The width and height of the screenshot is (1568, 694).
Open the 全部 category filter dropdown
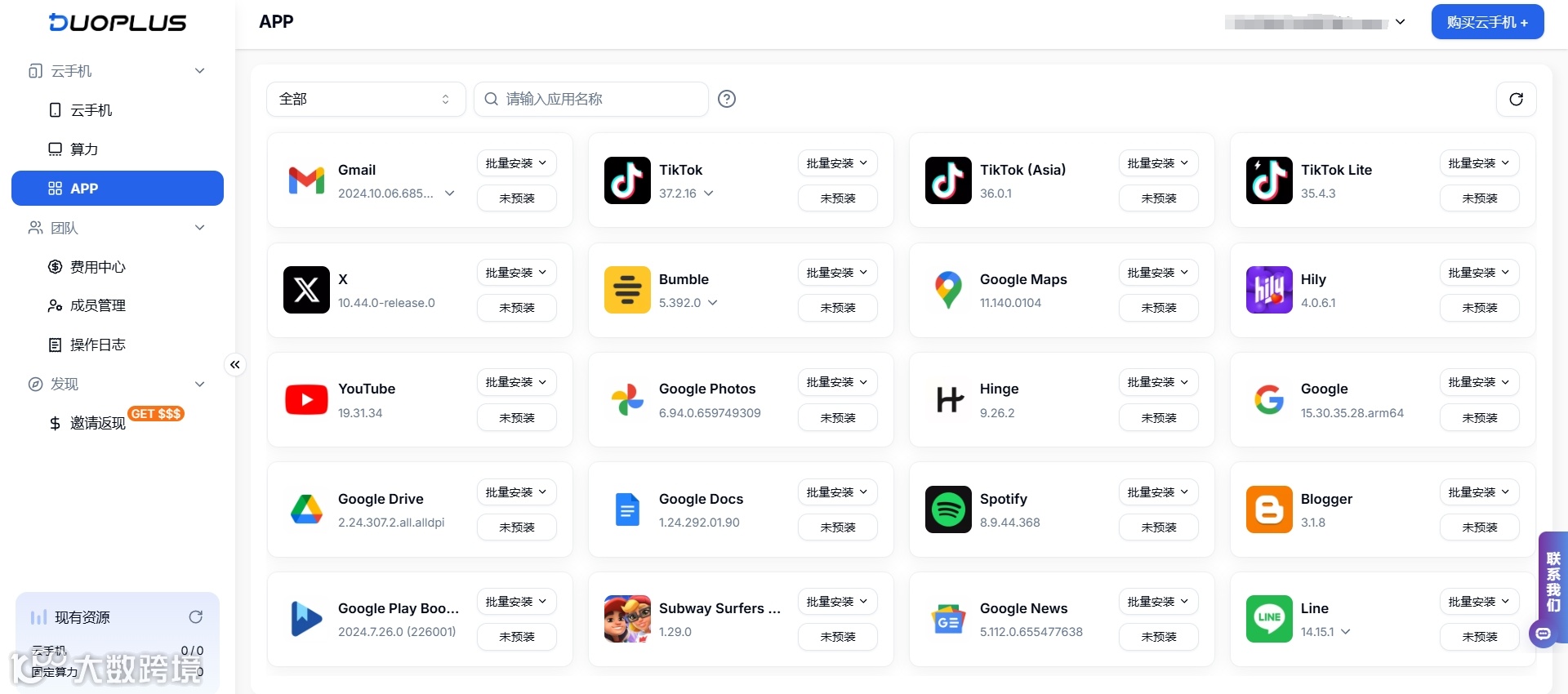[366, 99]
